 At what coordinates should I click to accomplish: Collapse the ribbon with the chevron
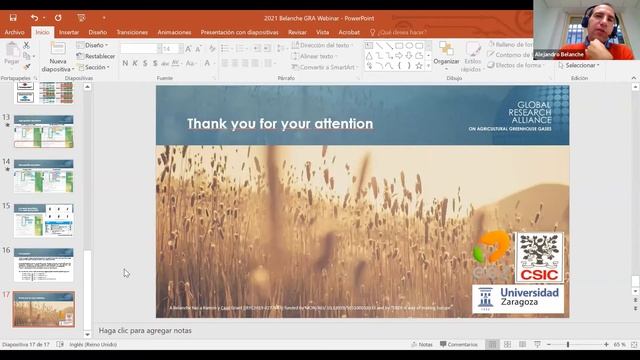(x=633, y=78)
